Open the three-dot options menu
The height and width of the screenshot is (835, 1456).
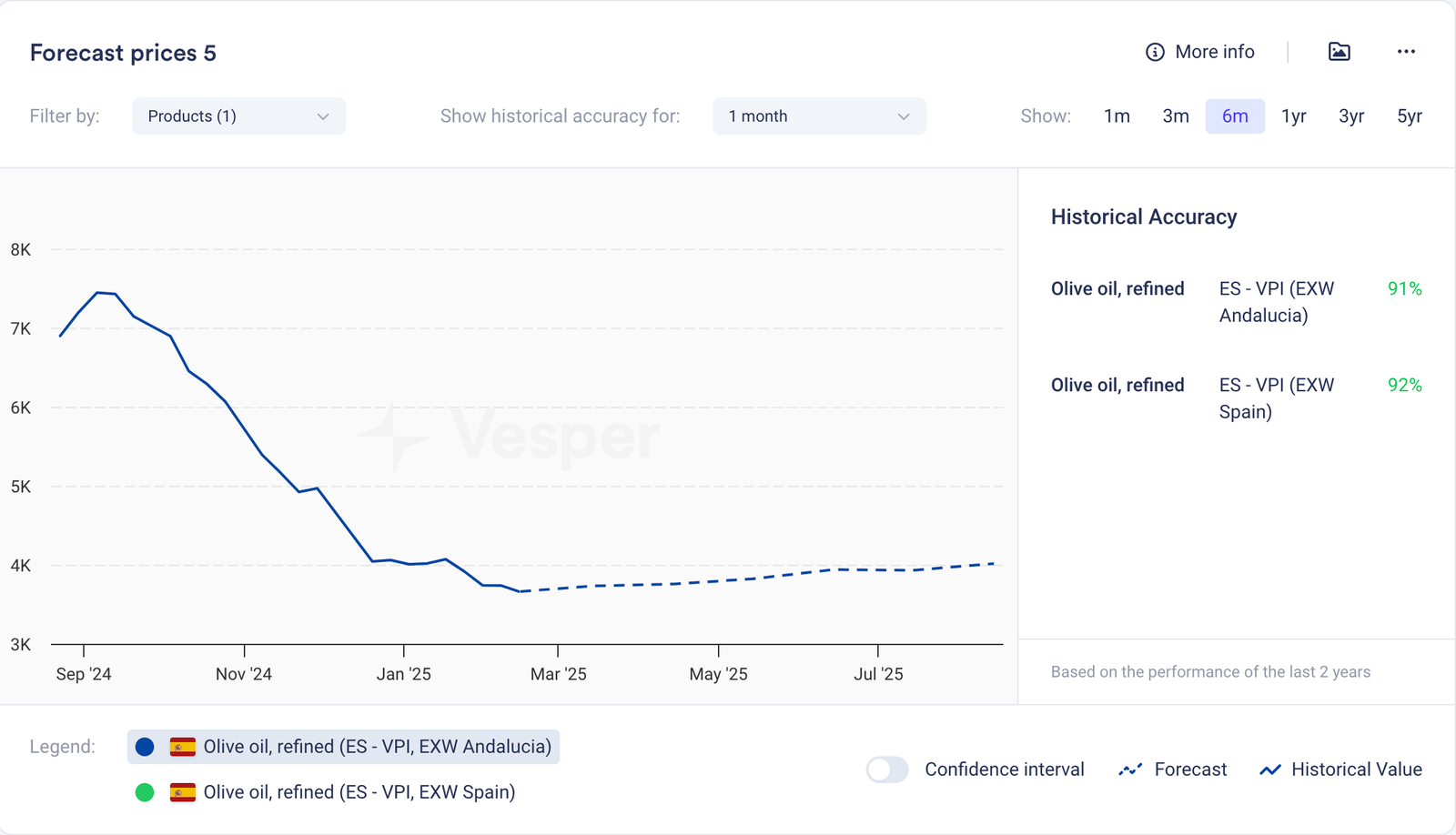coord(1406,52)
